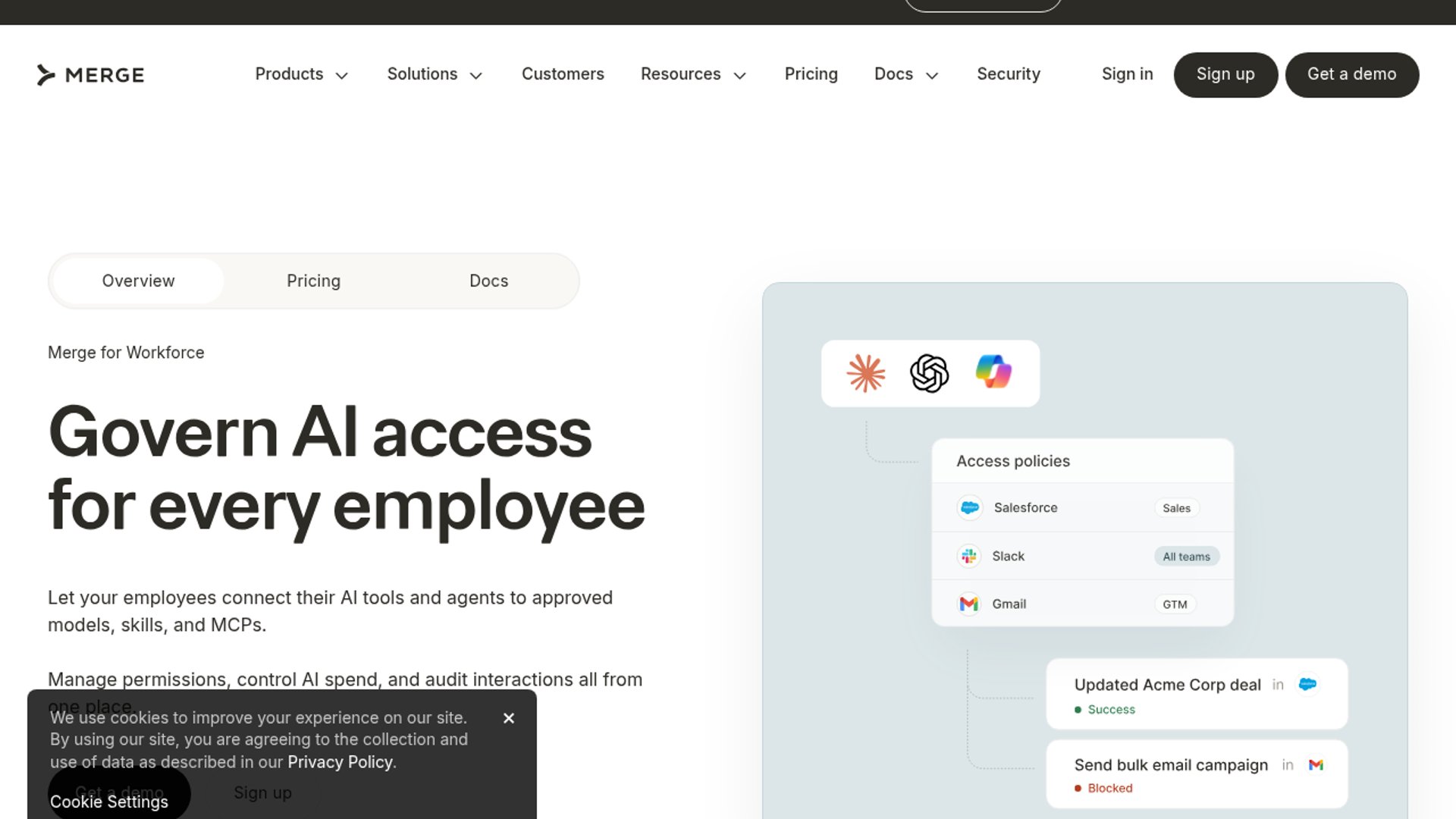Click the Claude starburst icon
The image size is (1456, 819).
tap(866, 373)
